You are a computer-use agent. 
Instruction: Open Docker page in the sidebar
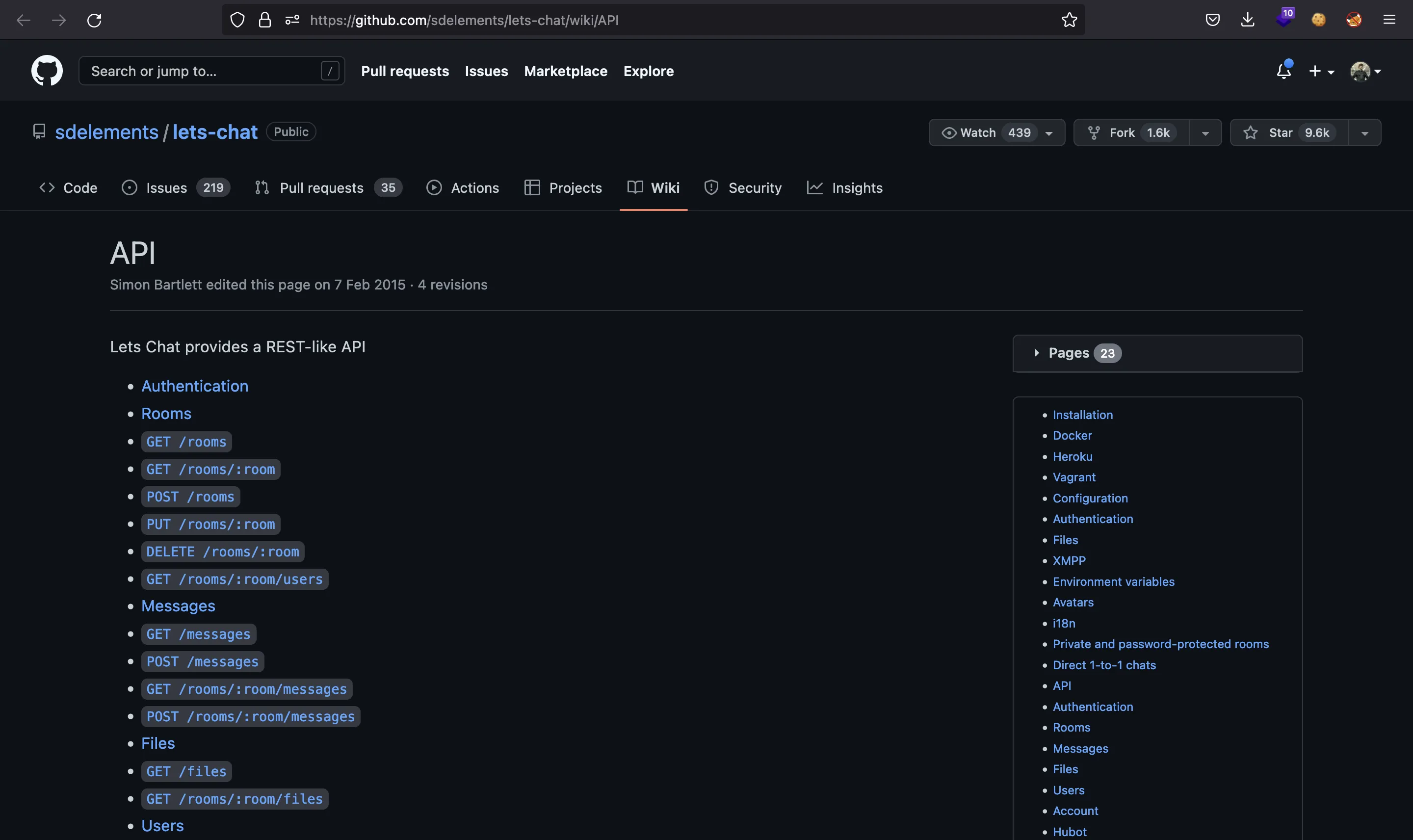tap(1072, 435)
